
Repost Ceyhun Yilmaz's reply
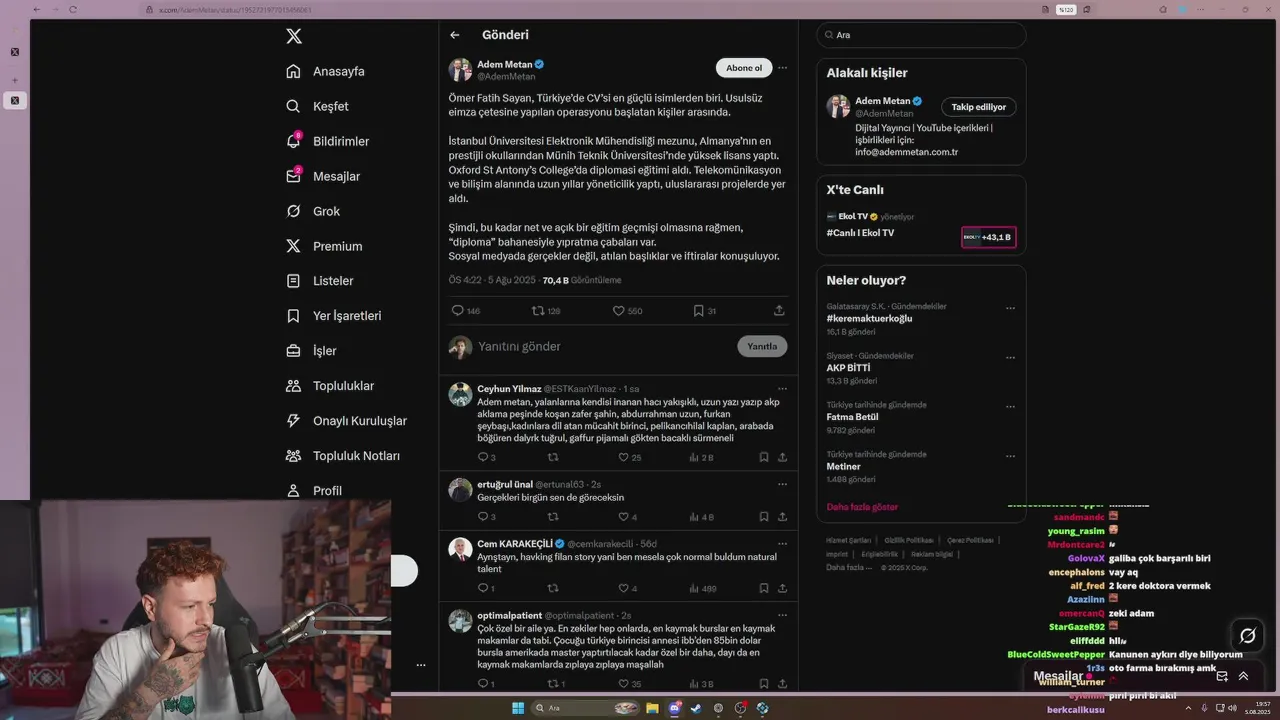click(553, 457)
